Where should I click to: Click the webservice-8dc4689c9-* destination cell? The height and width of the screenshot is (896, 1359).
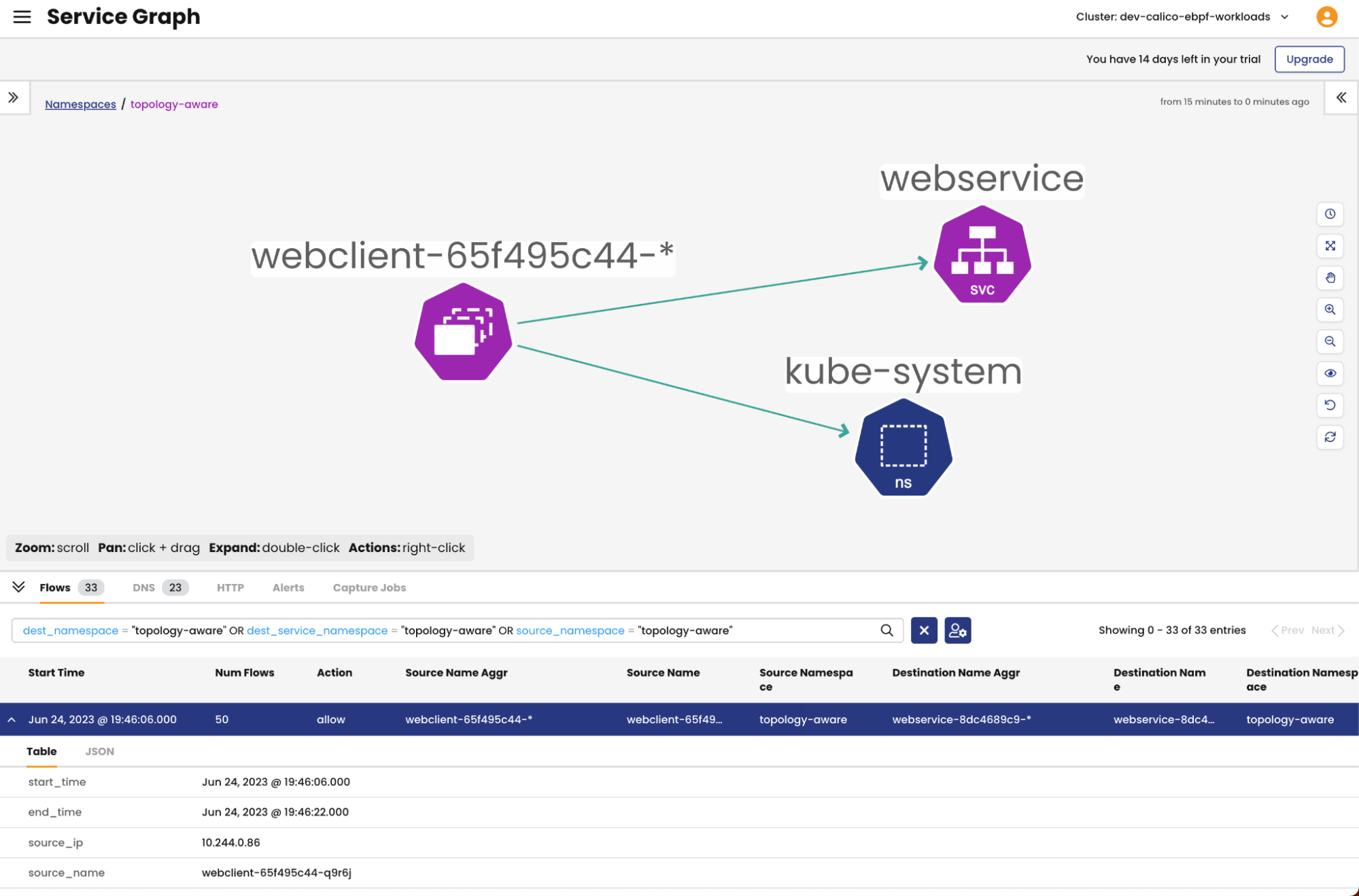pos(961,719)
